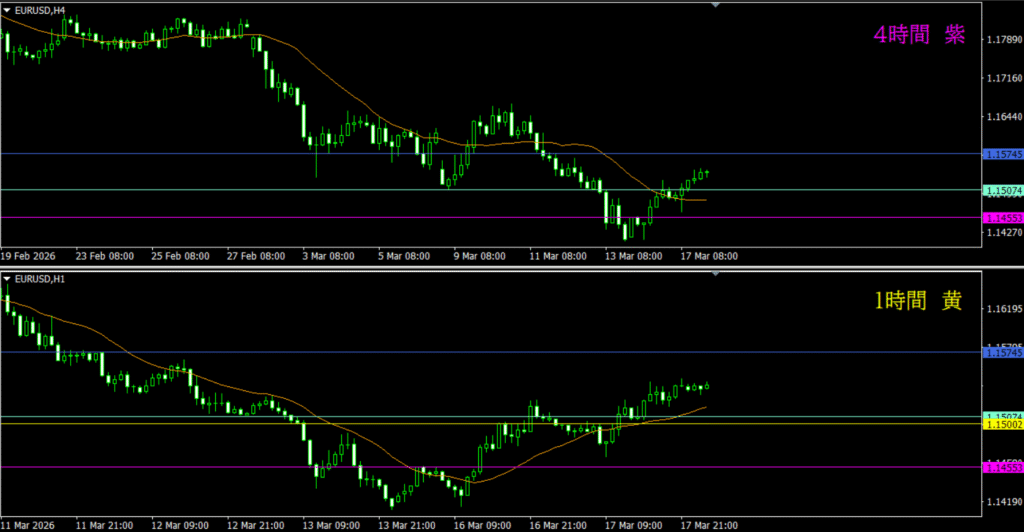Click the yellow 1時間 黄 text label
The width and height of the screenshot is (1024, 532).
(x=918, y=301)
